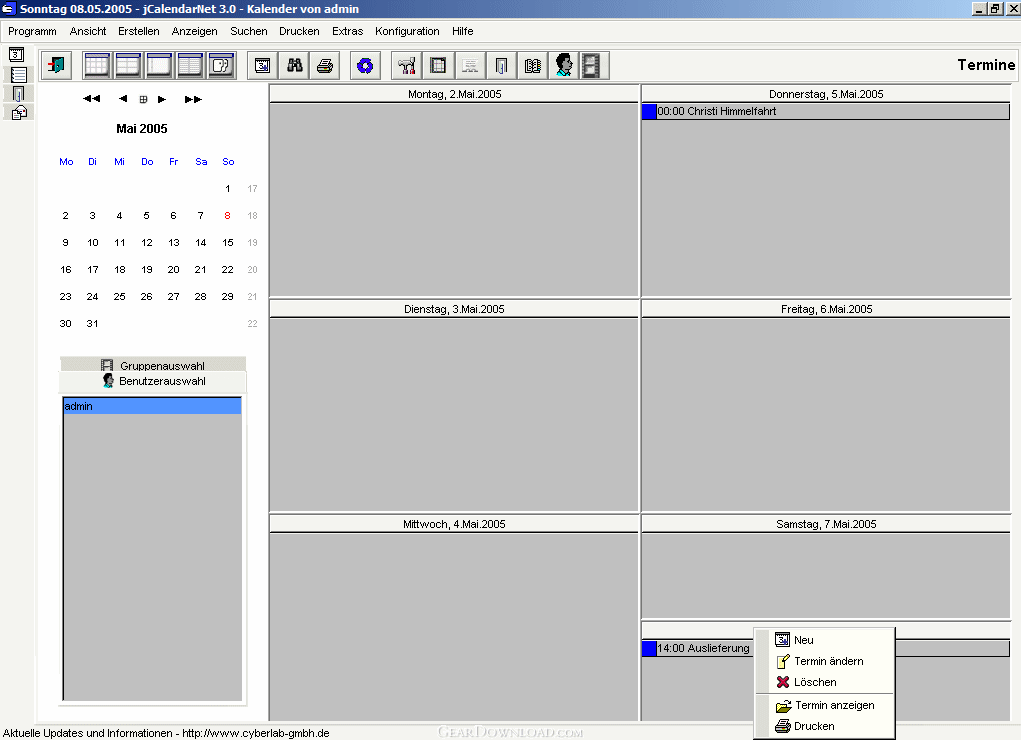The image size is (1021, 740).
Task: Click the greyed document toolbar icon
Action: coord(469,65)
